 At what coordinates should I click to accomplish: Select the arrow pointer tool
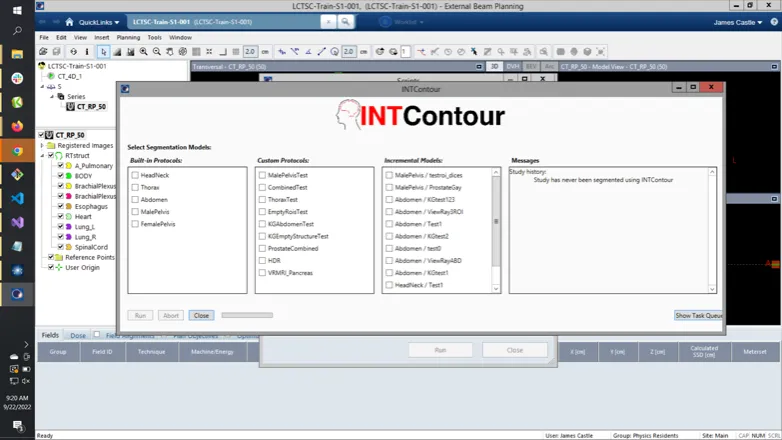(103, 51)
